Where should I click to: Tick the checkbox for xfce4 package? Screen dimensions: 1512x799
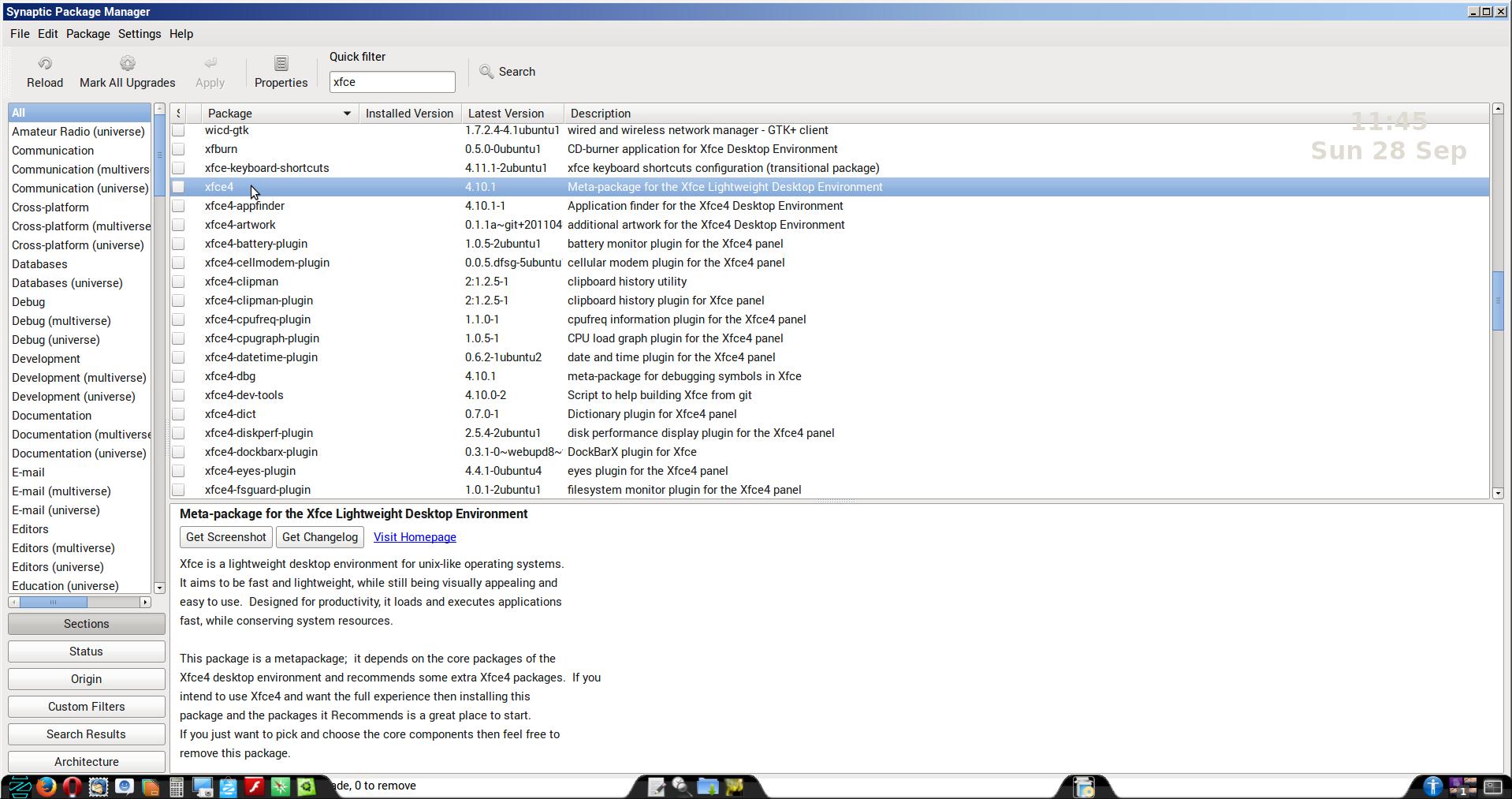[178, 187]
